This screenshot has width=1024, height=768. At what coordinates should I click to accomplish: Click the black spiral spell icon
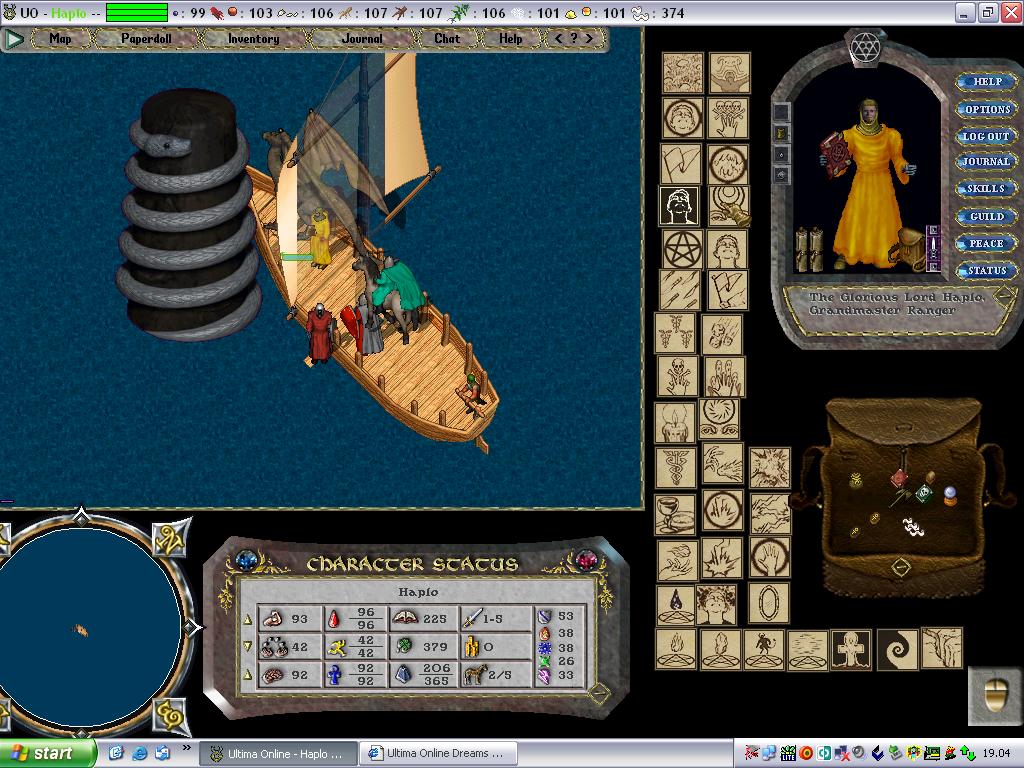897,649
